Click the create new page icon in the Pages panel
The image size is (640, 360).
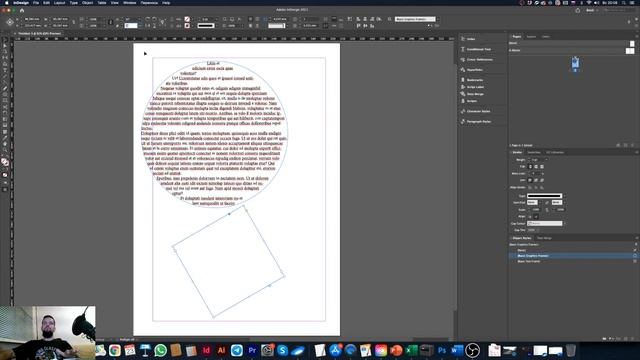pos(625,145)
